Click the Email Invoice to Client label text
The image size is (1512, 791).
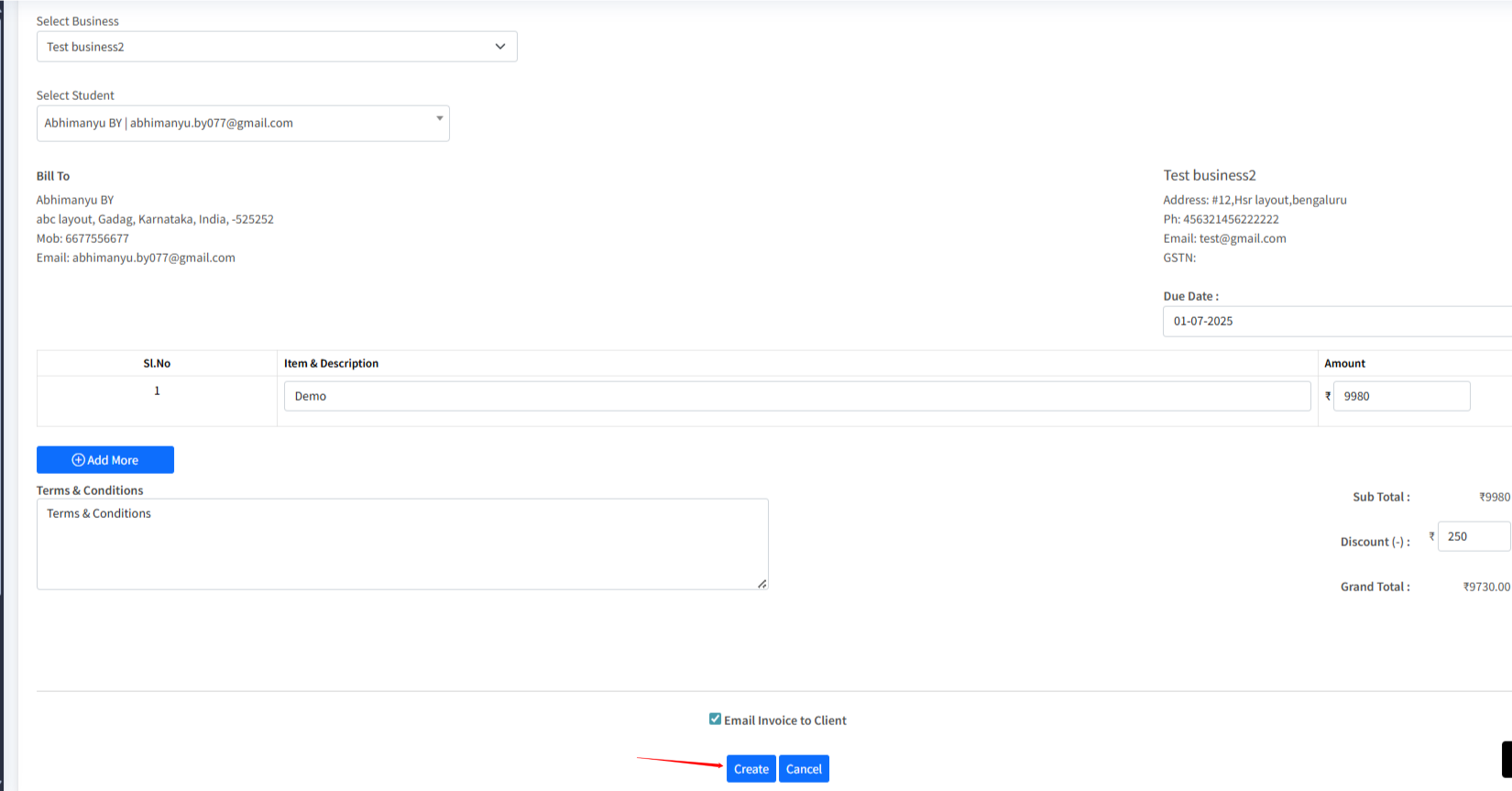click(784, 720)
